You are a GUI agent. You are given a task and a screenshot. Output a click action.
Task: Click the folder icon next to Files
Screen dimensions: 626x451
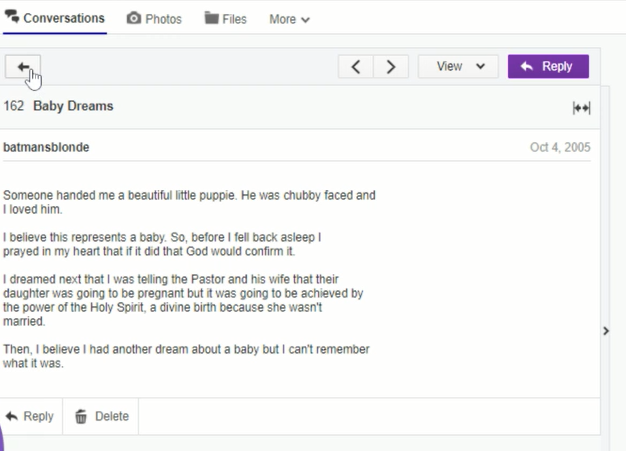pyautogui.click(x=212, y=18)
